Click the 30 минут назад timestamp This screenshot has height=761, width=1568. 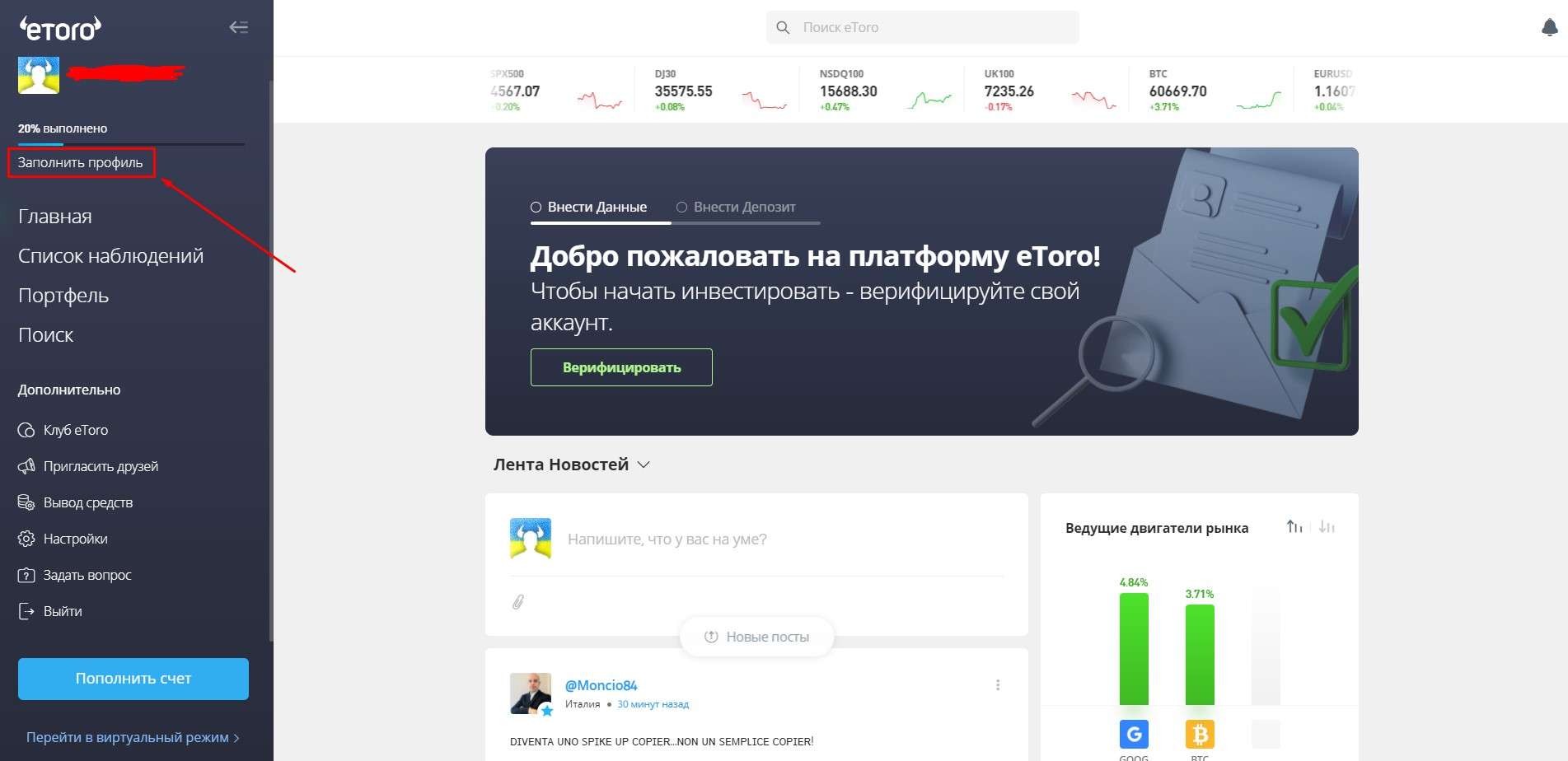tap(653, 704)
